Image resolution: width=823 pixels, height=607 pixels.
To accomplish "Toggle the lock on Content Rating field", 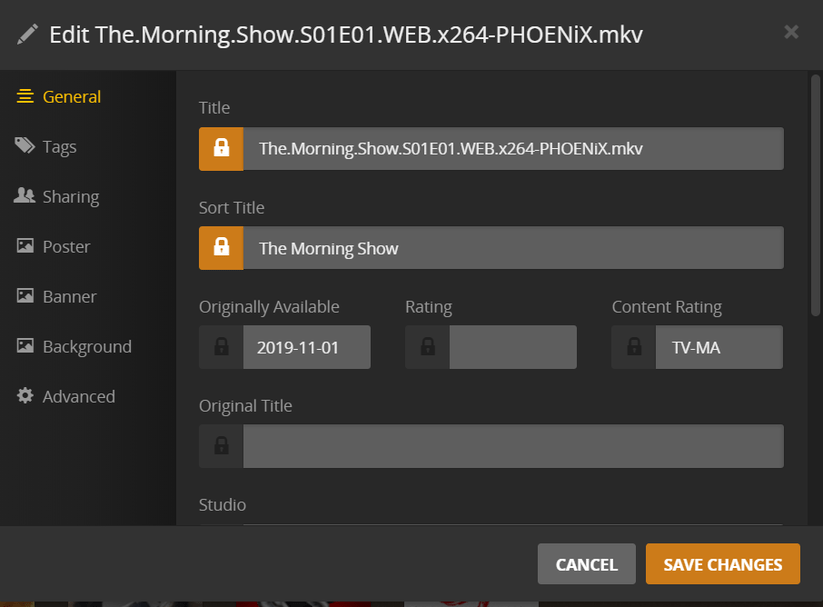I will click(x=634, y=347).
